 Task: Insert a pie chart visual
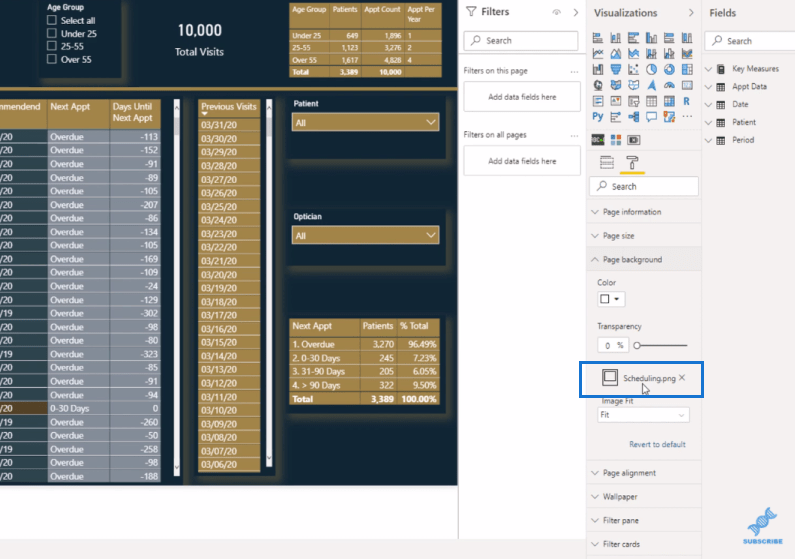(652, 69)
